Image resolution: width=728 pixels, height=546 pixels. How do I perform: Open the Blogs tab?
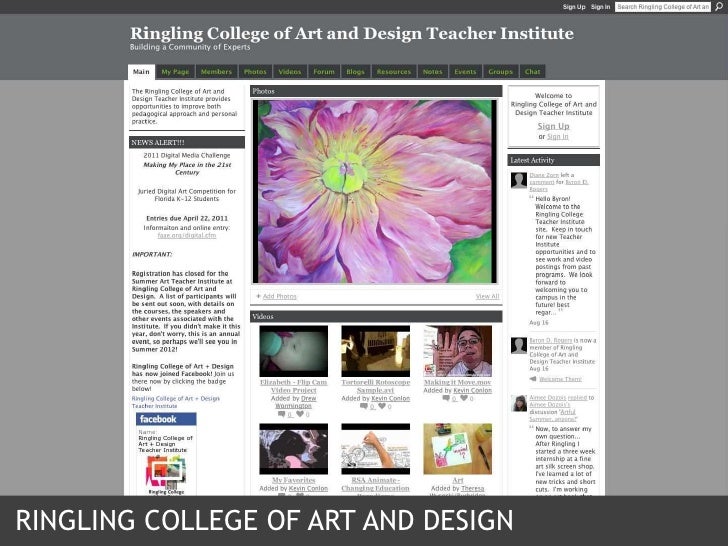356,72
